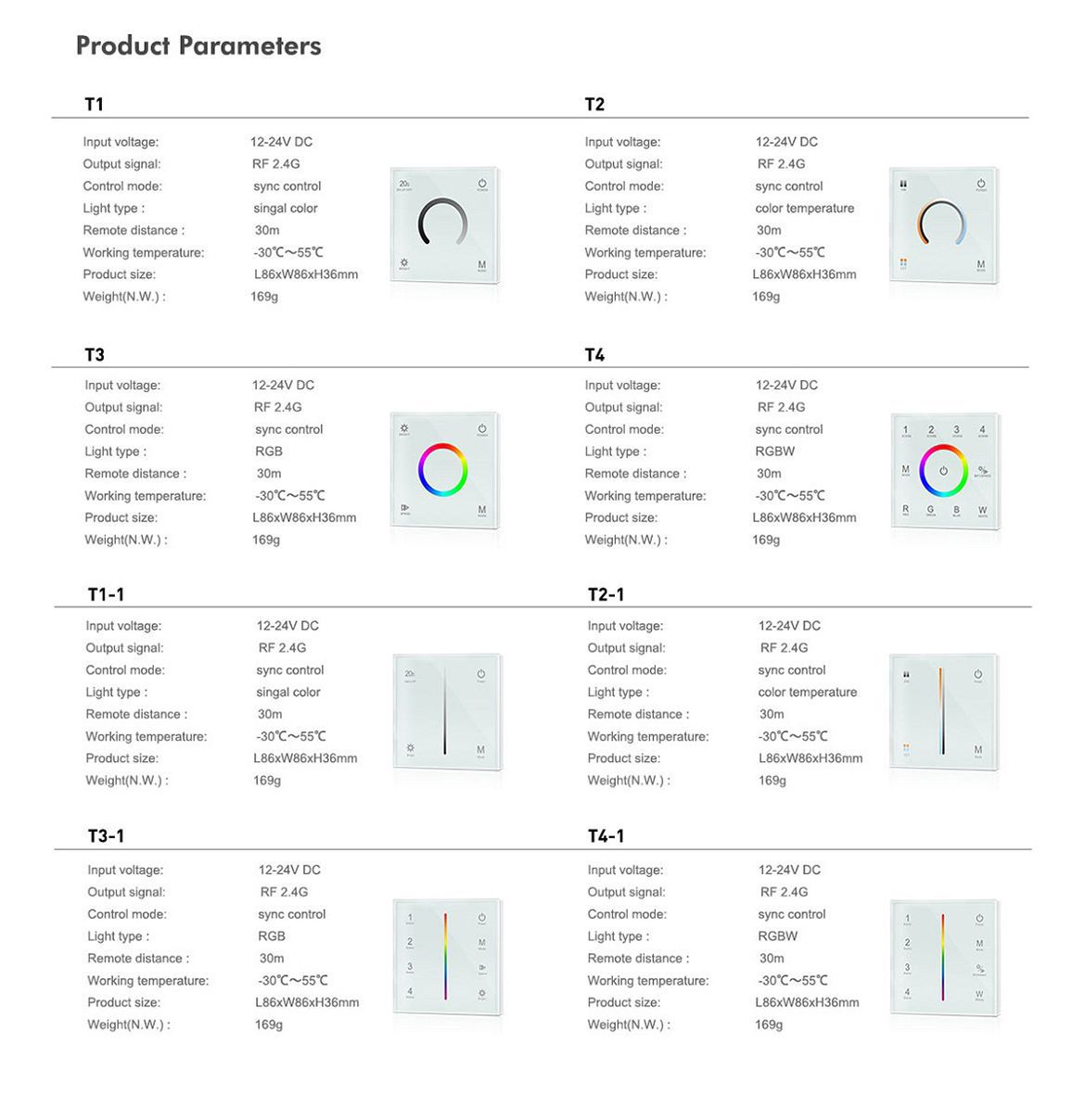Tap the color temperature grid icon on T2 panel
The image size is (1085, 1120).
[x=904, y=264]
